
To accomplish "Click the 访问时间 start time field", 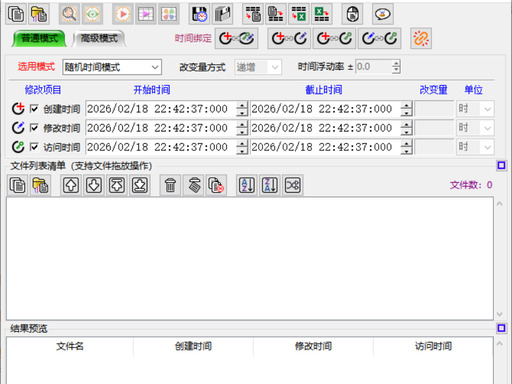I will [161, 147].
